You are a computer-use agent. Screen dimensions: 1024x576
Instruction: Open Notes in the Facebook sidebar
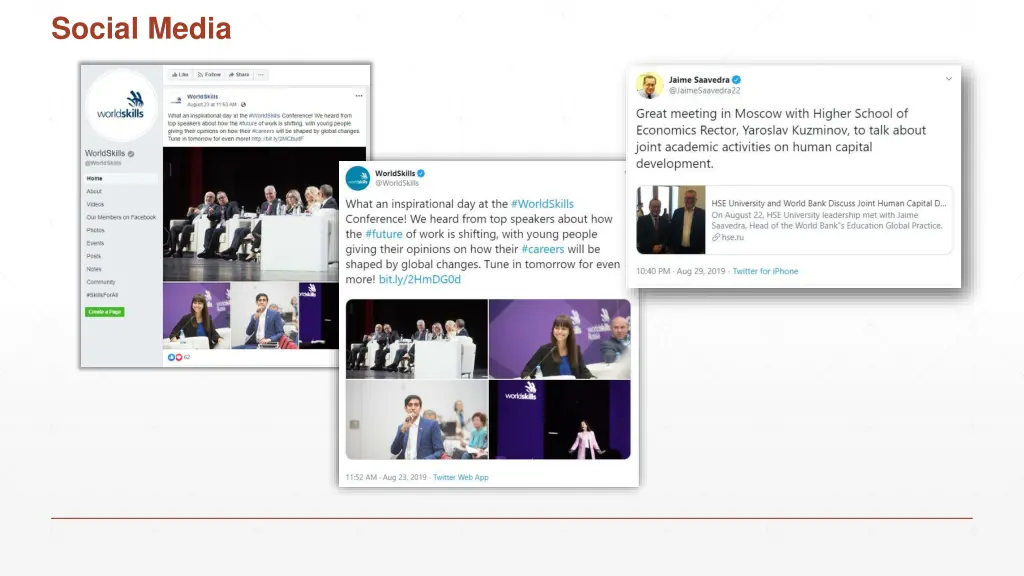pos(94,269)
